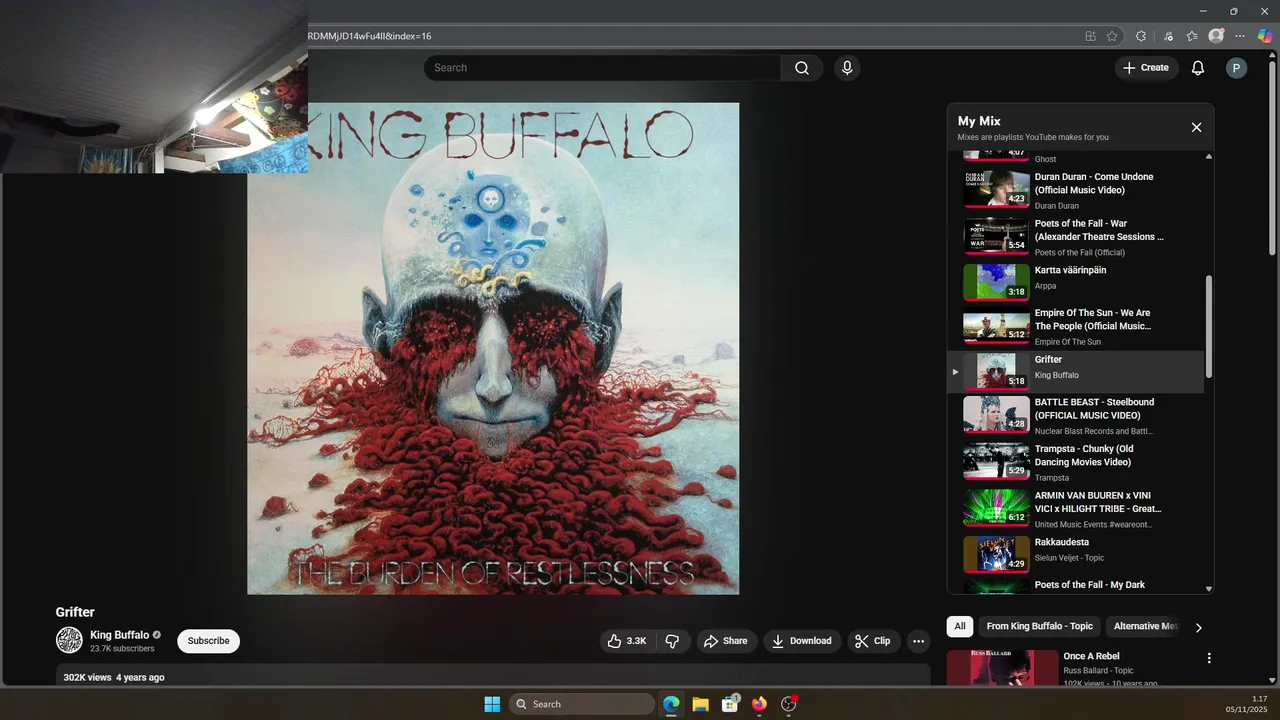
Task: Click the taskbar Search box
Action: click(x=582, y=704)
